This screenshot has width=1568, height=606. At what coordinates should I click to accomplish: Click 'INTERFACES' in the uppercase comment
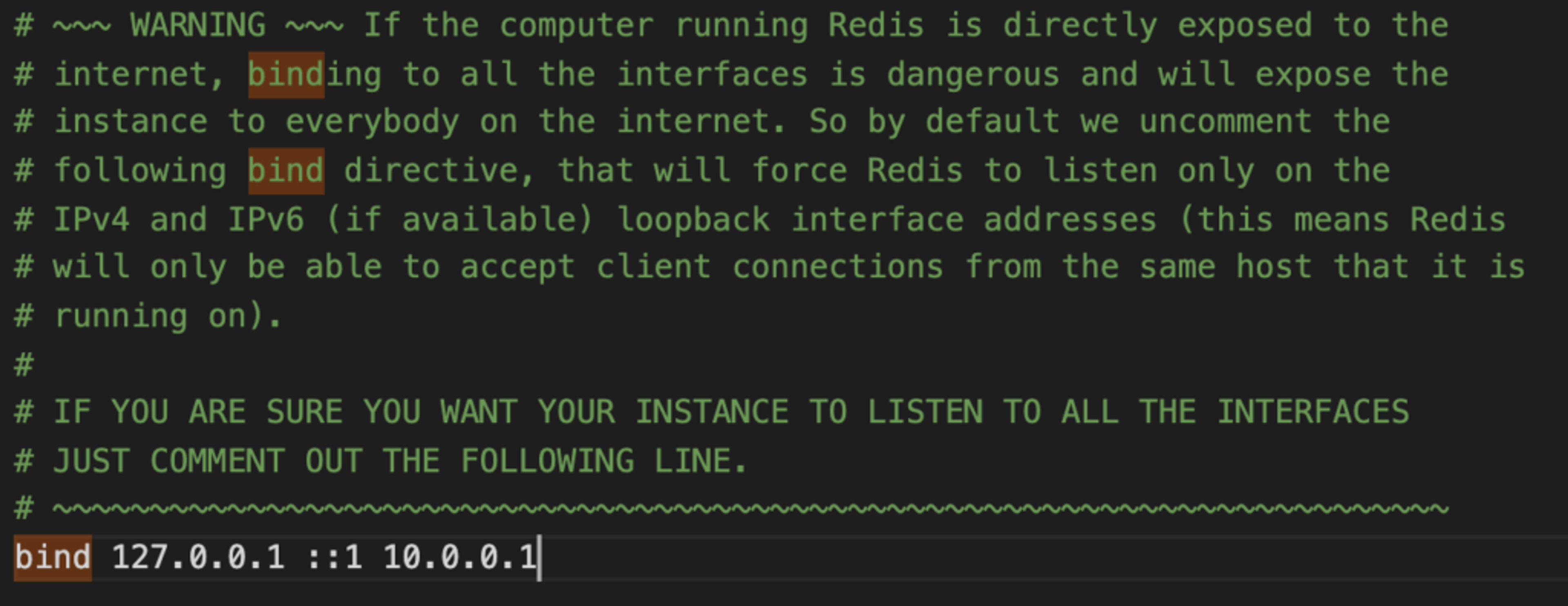1313,413
